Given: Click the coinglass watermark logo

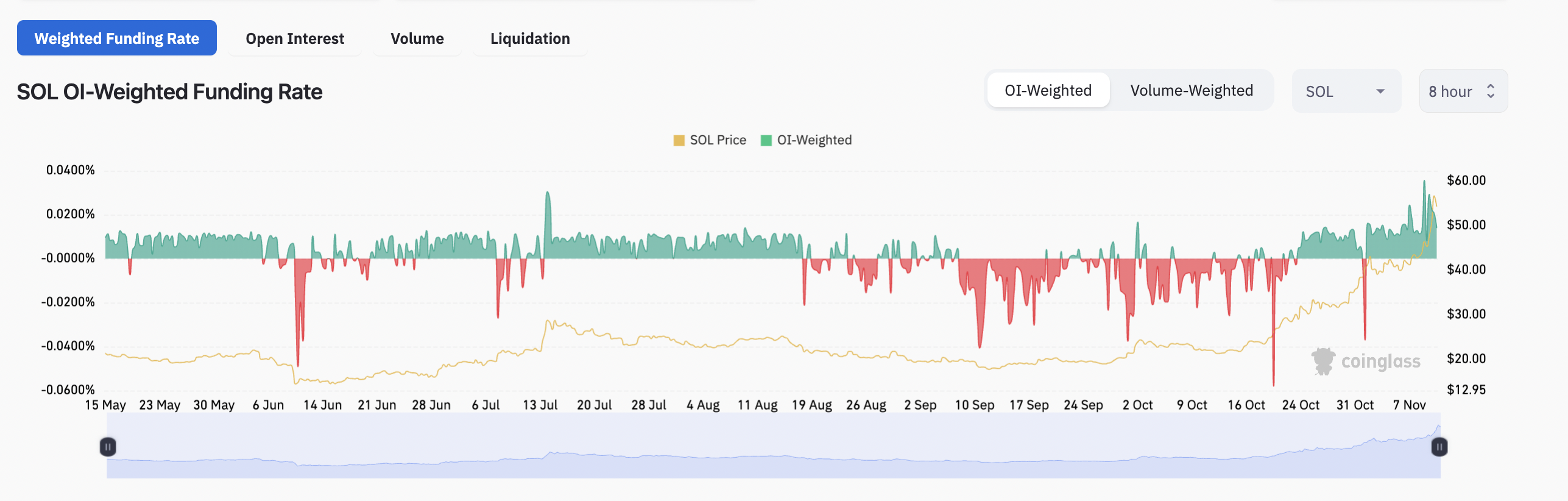Looking at the screenshot, I should [1323, 361].
